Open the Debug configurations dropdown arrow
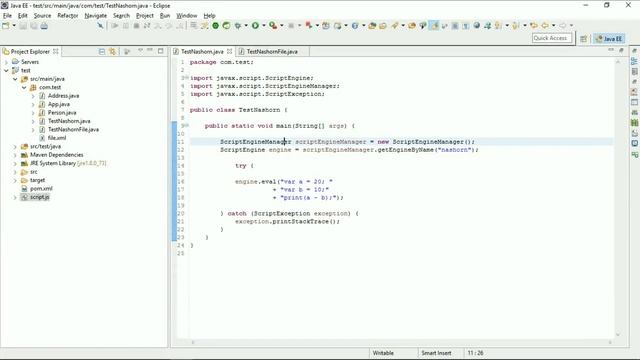Image resolution: width=640 pixels, height=360 pixels. point(246,26)
